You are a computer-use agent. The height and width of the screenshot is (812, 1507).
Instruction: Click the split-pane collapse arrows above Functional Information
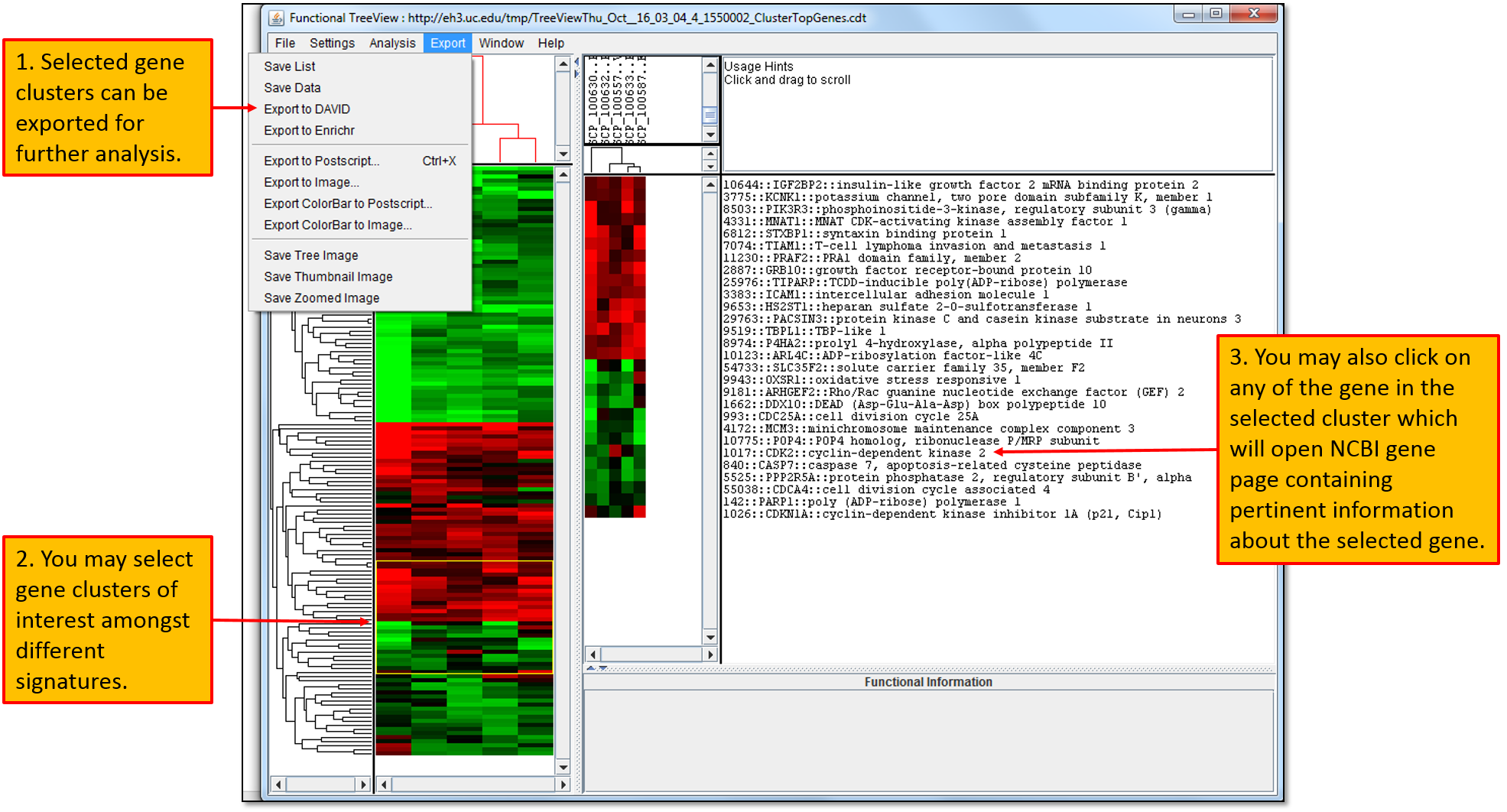[597, 668]
